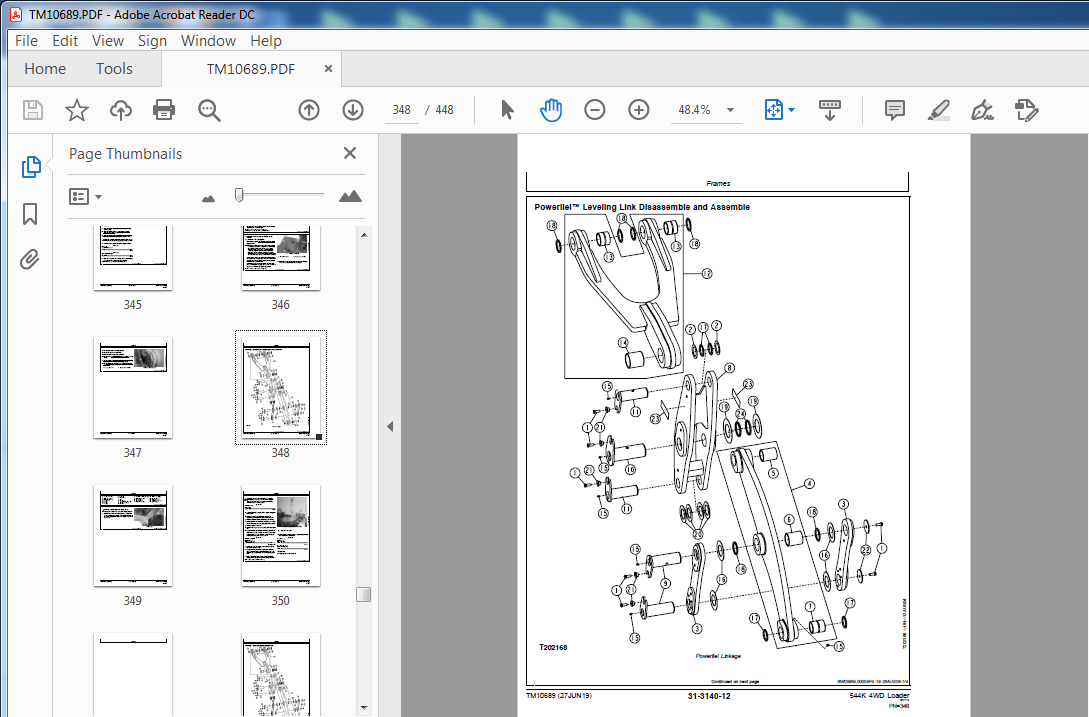
Task: Zoom out with minus button
Action: point(595,110)
